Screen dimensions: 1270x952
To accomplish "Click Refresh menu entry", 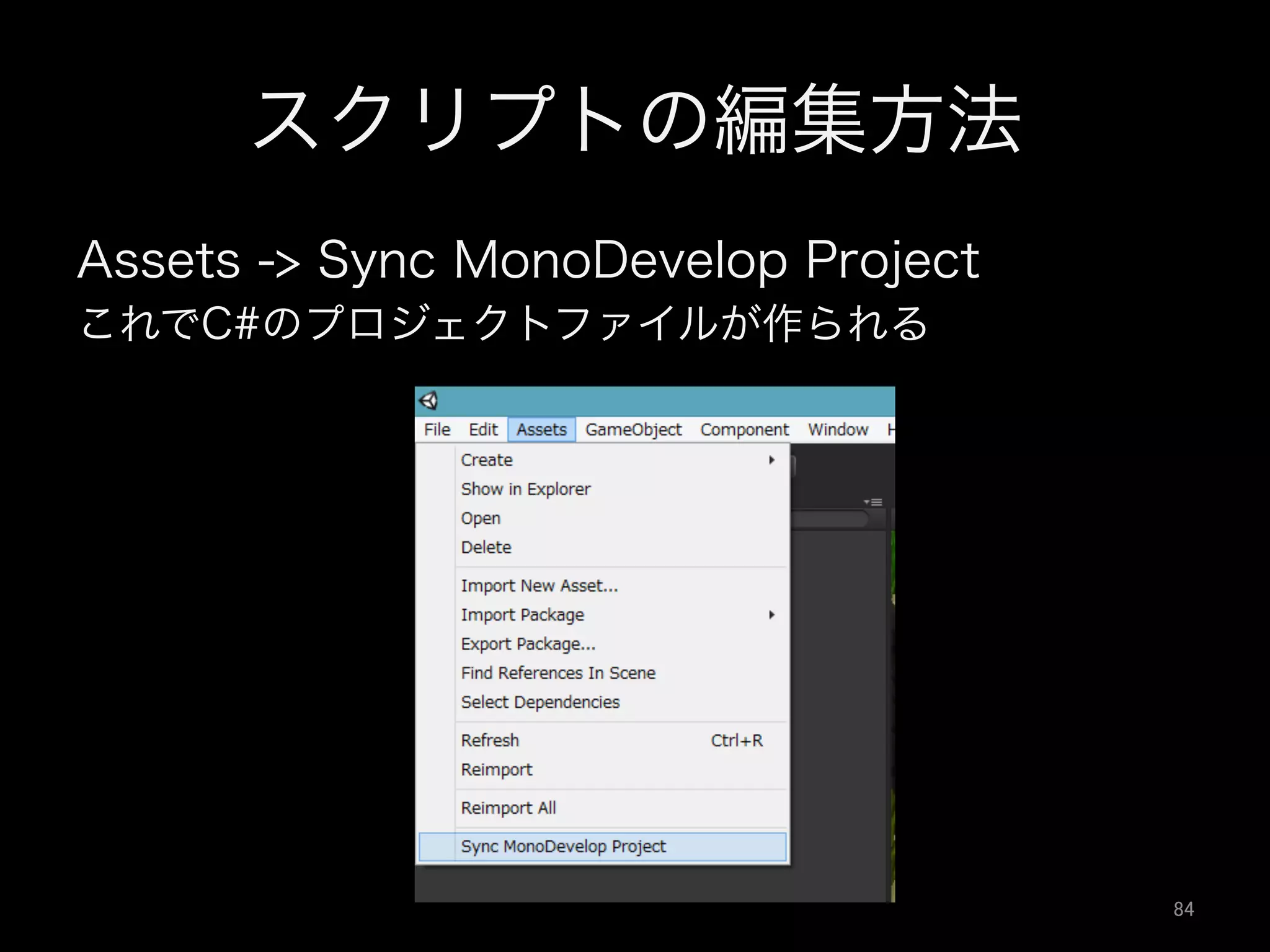I will click(603, 741).
